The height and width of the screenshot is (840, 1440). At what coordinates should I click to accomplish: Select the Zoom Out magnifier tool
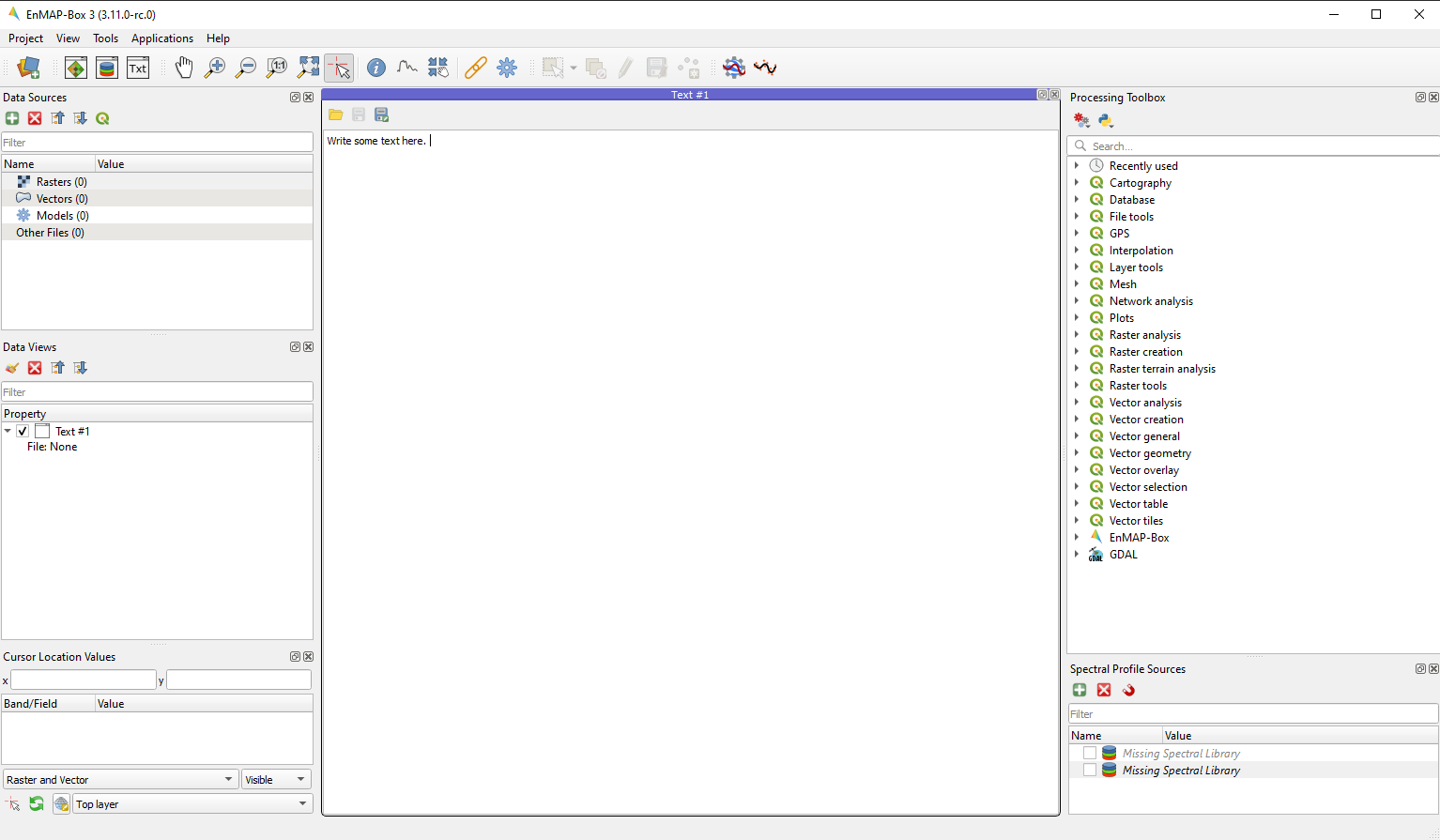coord(246,68)
